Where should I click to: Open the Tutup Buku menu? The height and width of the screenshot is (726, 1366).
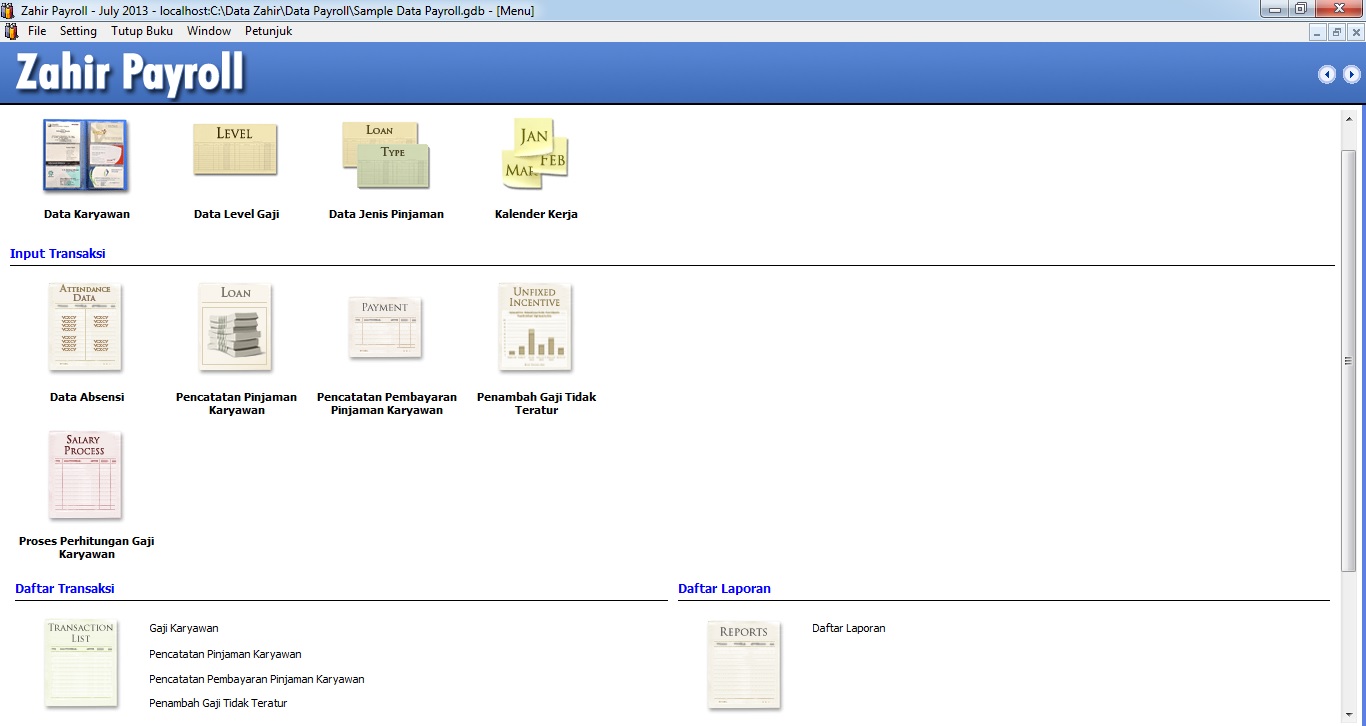(142, 31)
